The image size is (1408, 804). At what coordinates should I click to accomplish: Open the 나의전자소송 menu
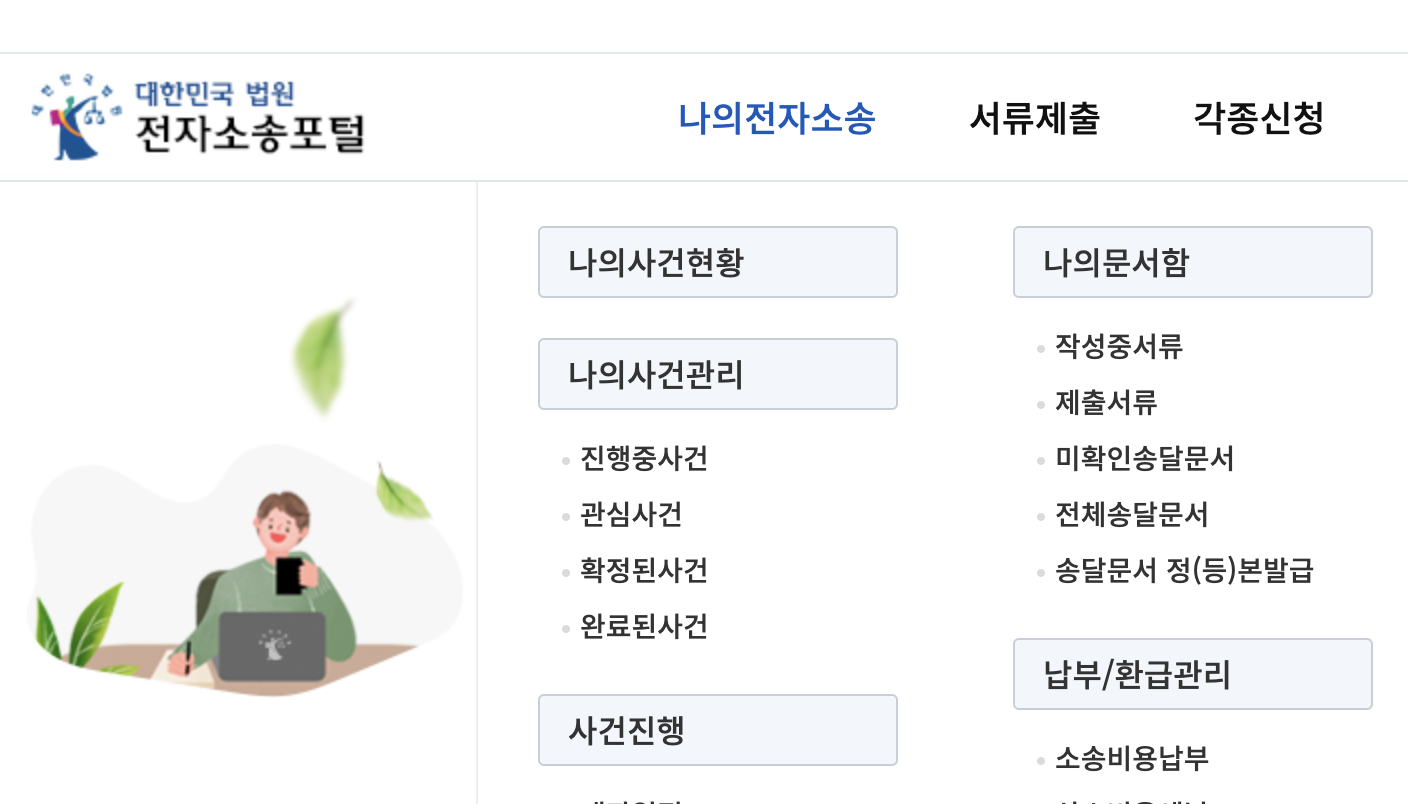778,118
